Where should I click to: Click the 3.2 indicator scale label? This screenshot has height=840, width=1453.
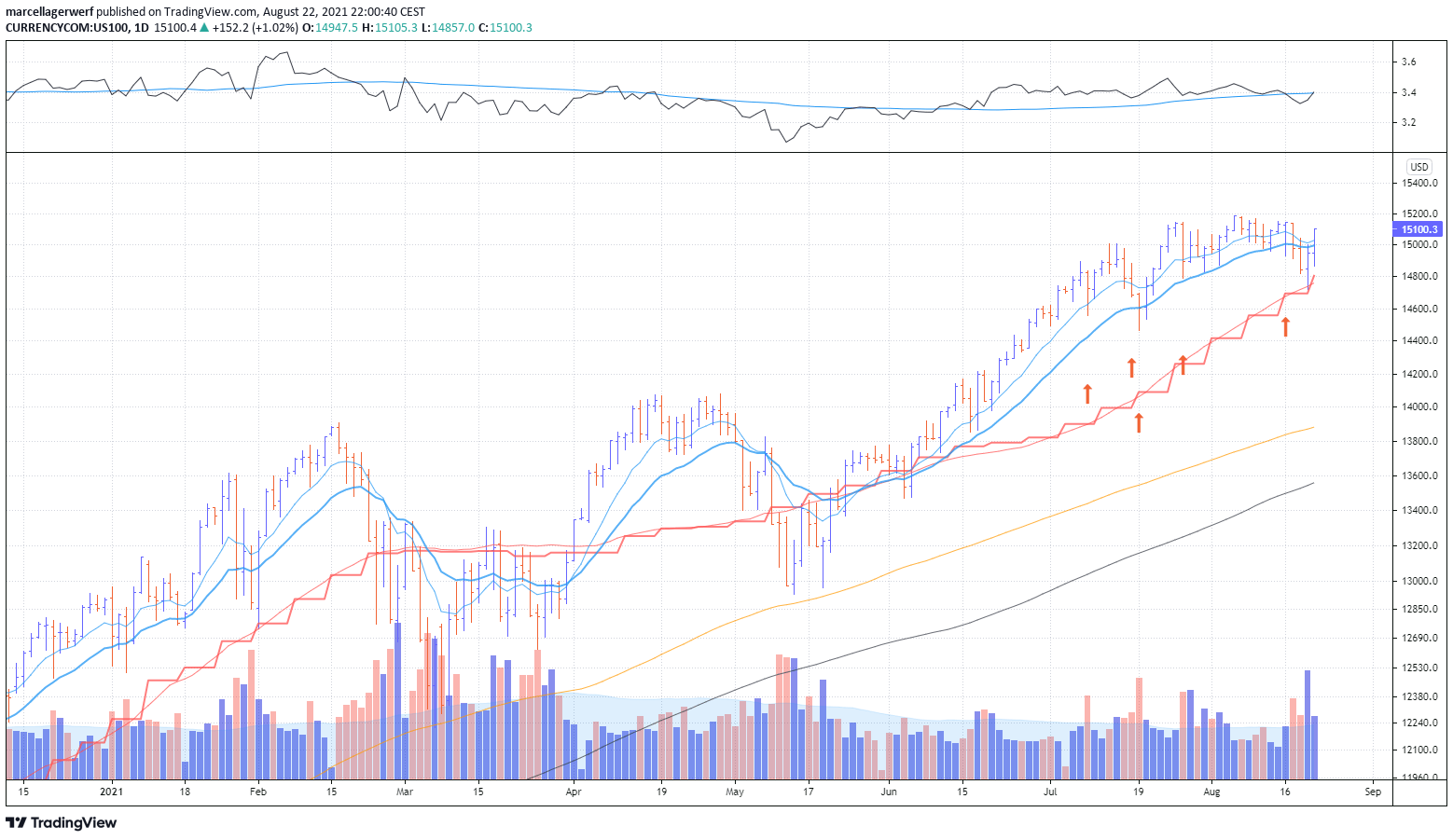1408,122
